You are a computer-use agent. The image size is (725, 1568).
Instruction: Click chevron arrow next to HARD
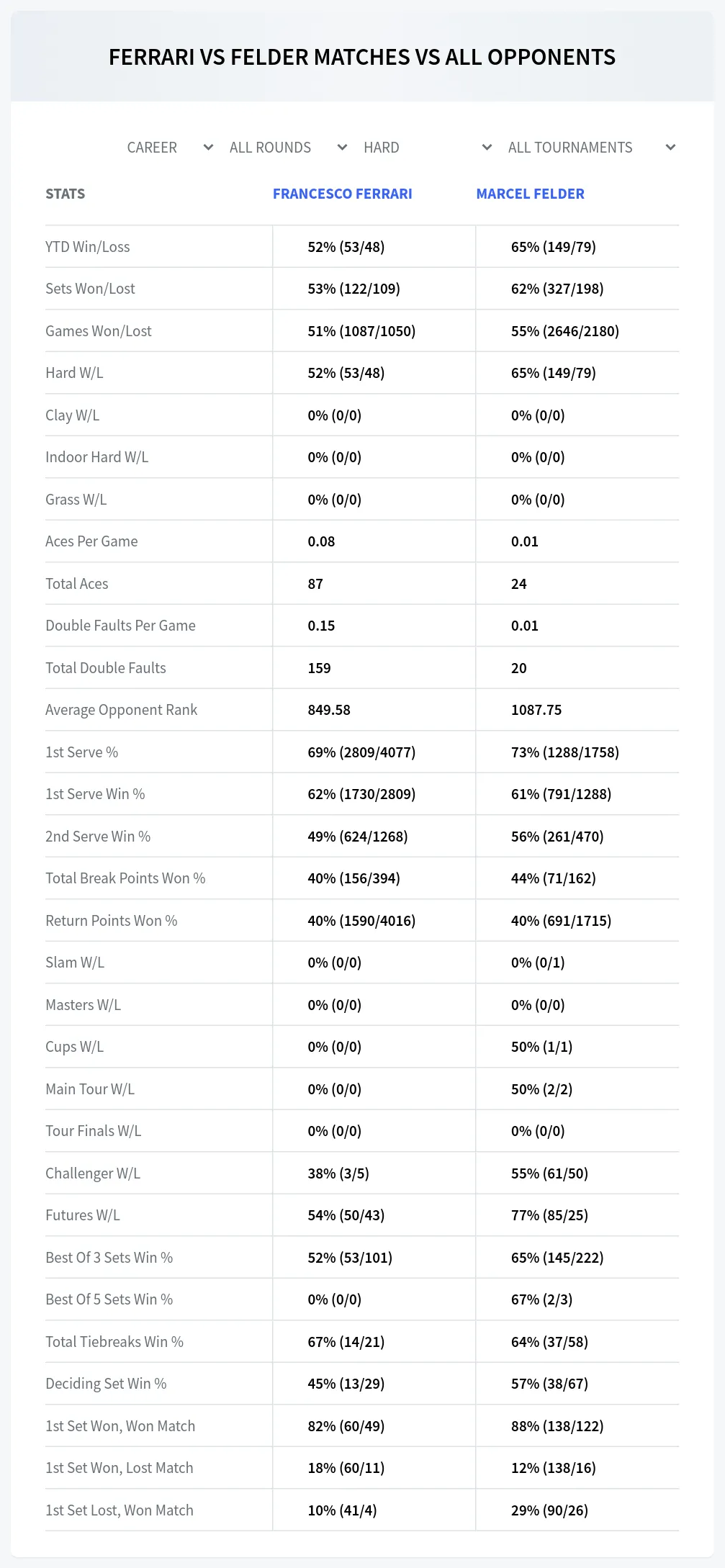tap(487, 148)
